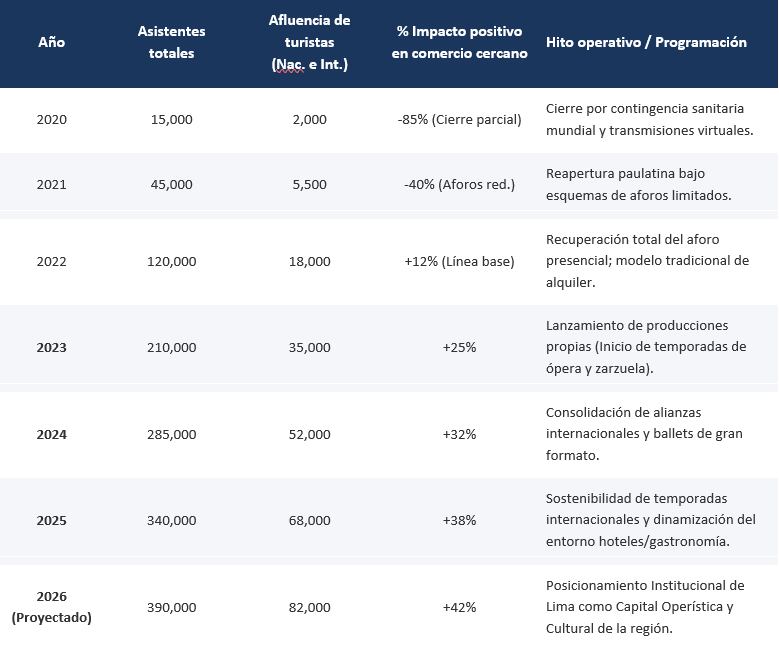Select the 'Reapertura paulatina bajo esquemas' text cell
Screen dimensions: 779x646
(x=638, y=184)
